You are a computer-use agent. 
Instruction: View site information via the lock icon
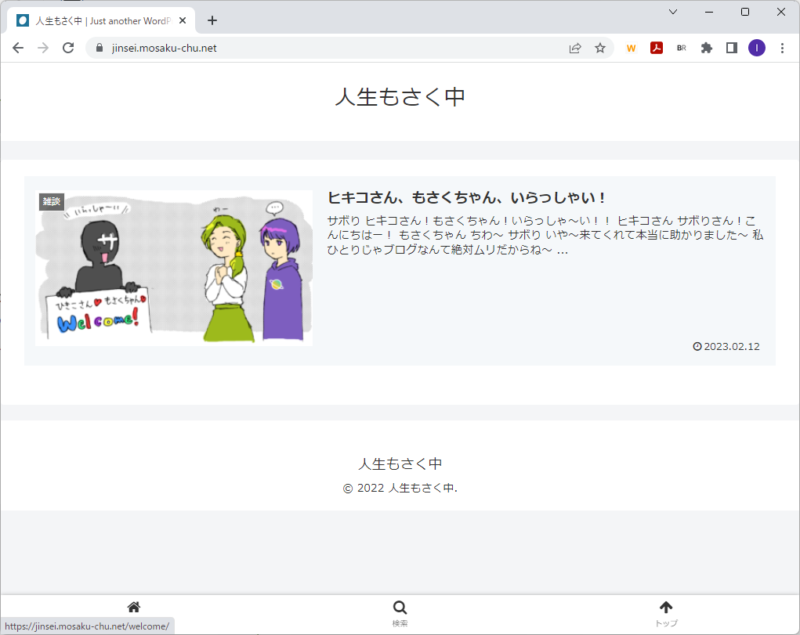click(x=98, y=47)
